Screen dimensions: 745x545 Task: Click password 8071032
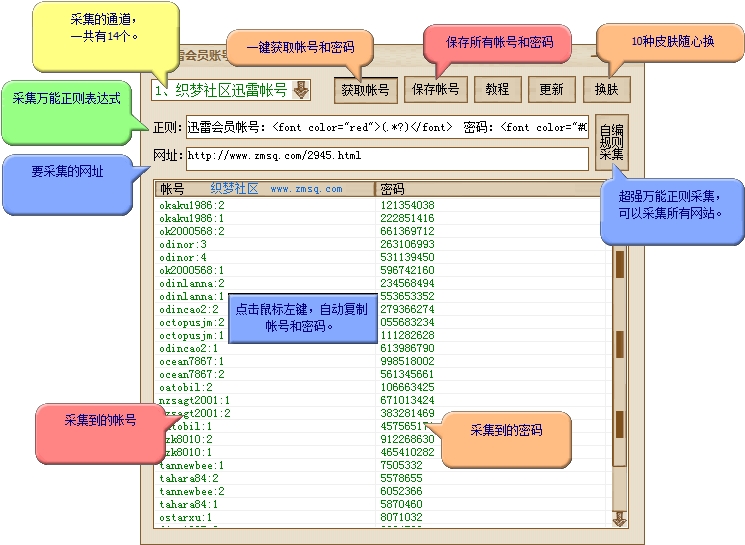click(401, 517)
